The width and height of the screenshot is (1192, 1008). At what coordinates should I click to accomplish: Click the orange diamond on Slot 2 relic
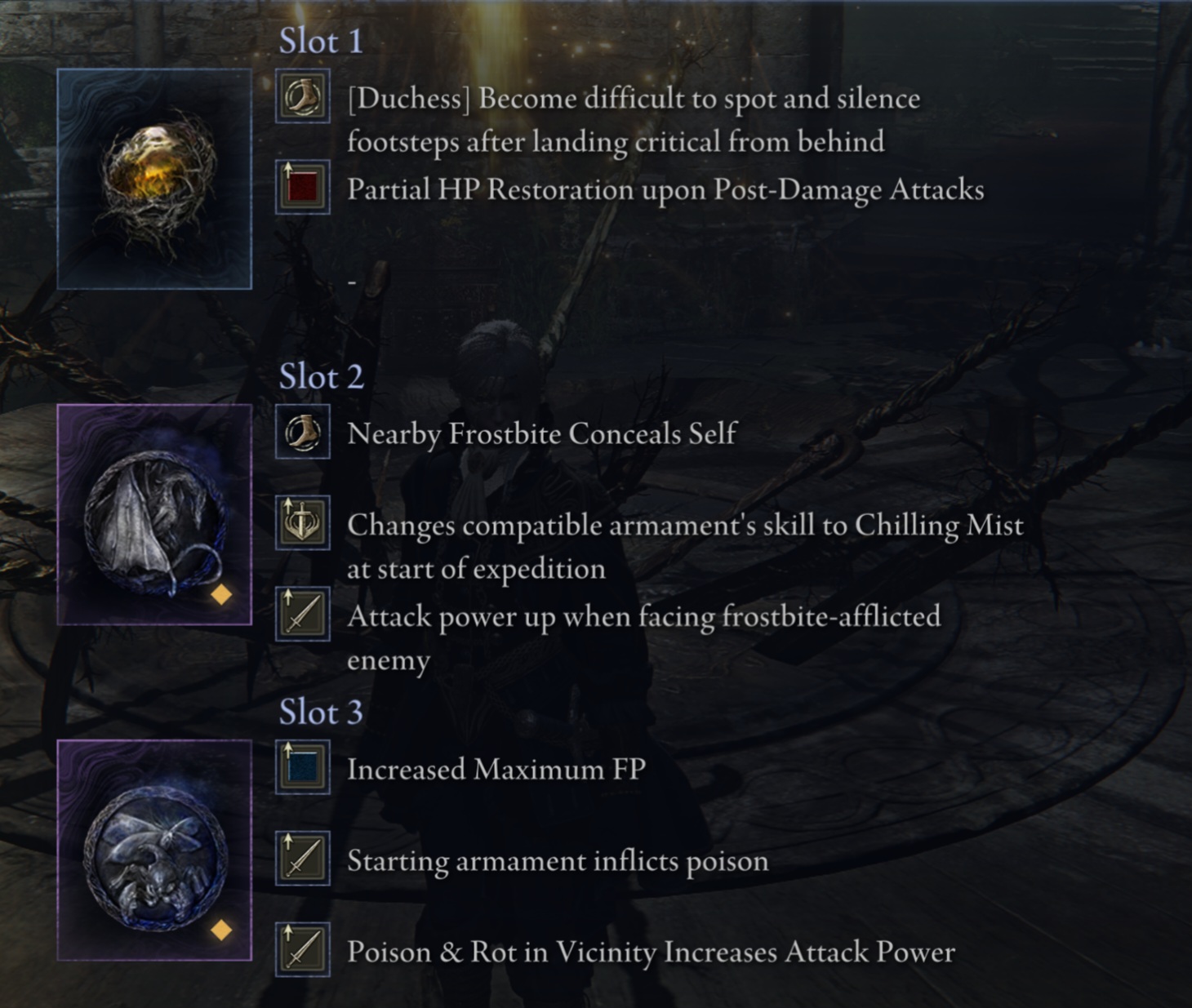(221, 595)
